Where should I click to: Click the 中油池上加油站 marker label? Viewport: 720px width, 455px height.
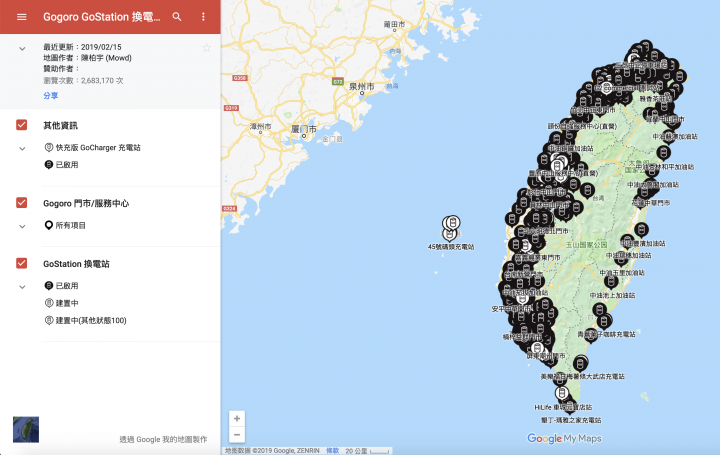612,296
